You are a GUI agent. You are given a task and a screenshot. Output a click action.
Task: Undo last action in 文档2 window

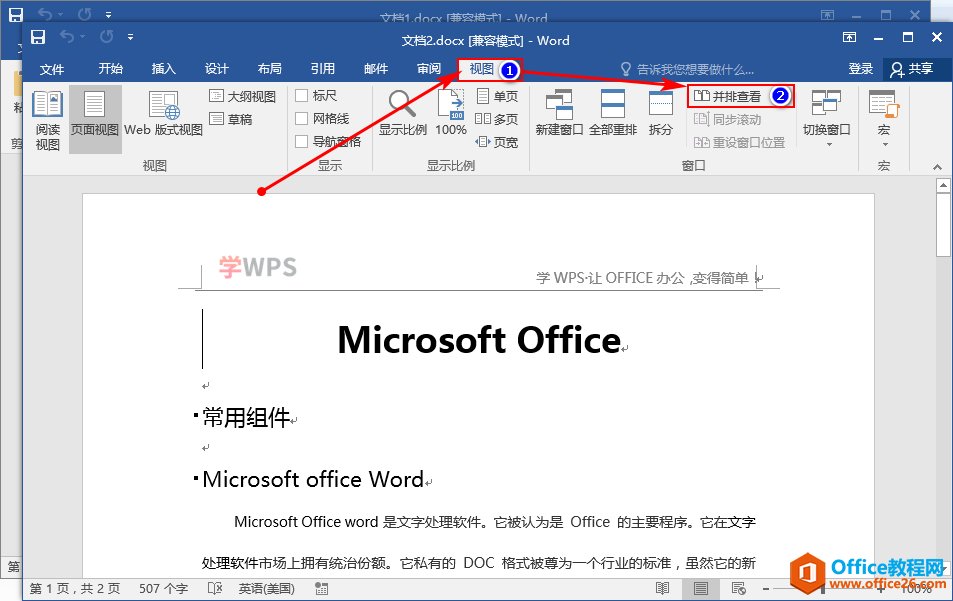click(66, 37)
